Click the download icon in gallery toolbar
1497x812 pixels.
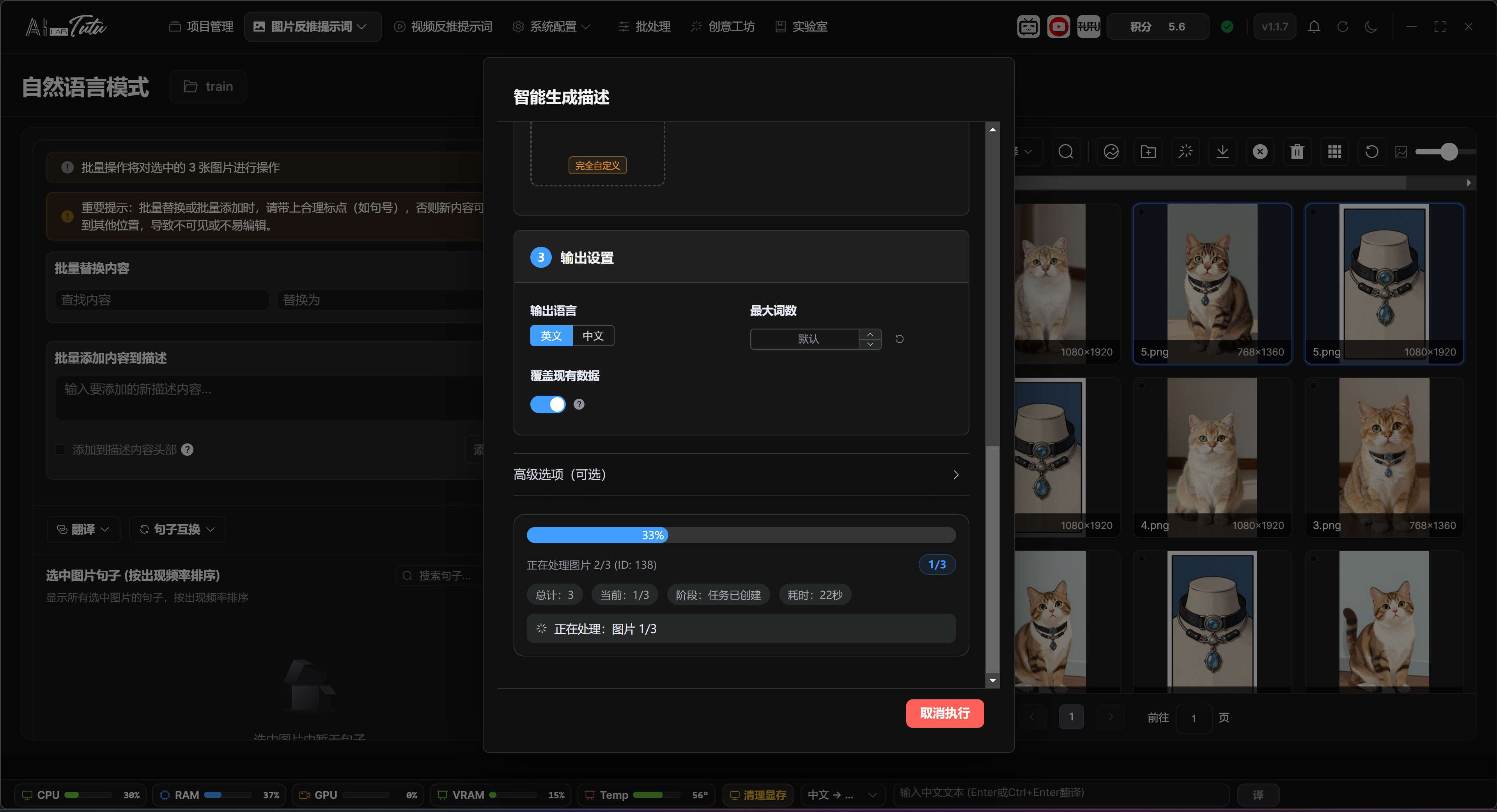click(1223, 152)
